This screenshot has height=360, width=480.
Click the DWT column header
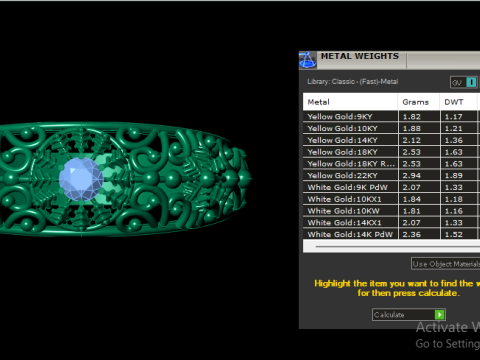tap(458, 102)
